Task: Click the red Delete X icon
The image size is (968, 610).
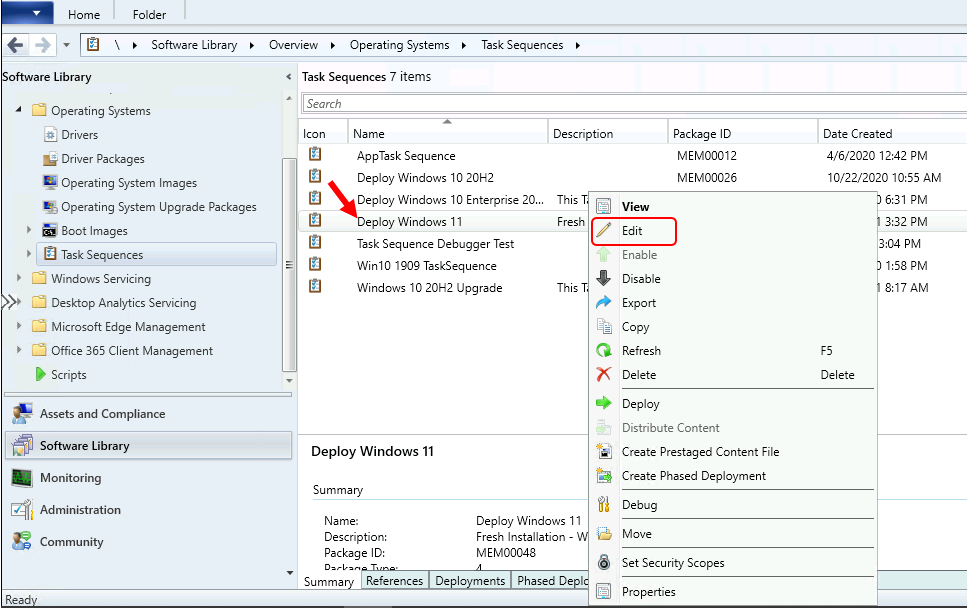Action: 604,374
